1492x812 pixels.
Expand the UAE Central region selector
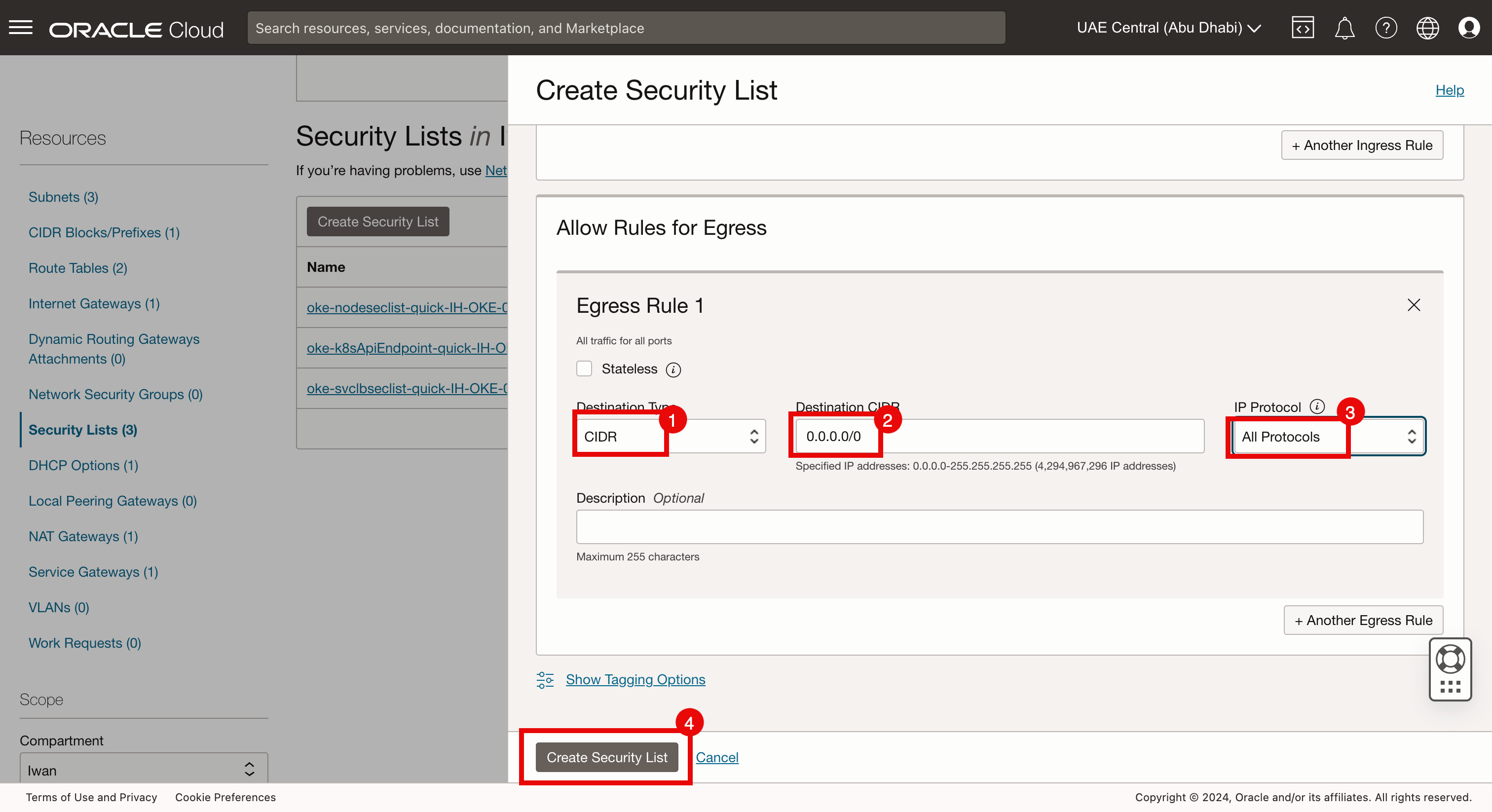coord(1169,28)
